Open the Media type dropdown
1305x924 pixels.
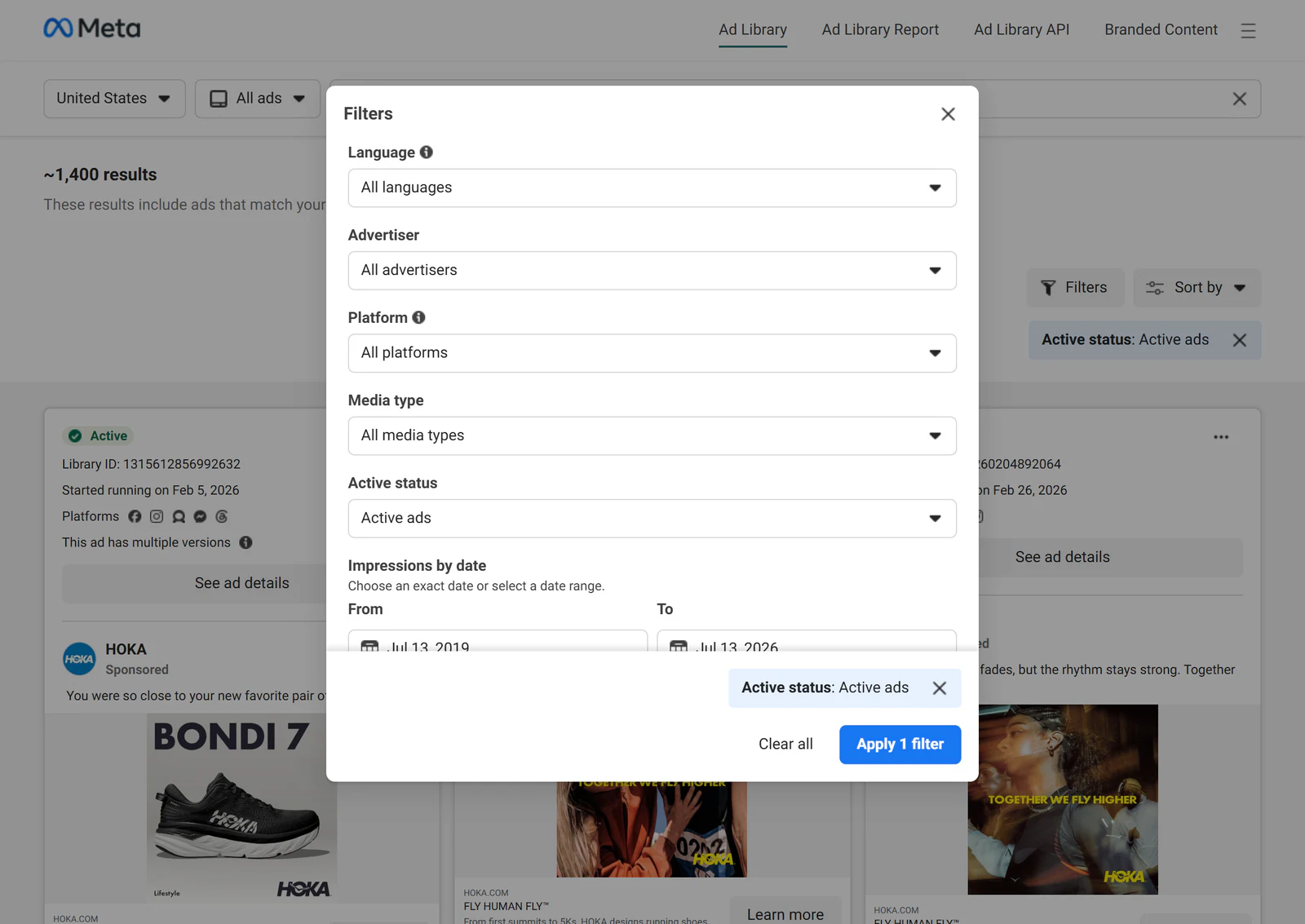(652, 435)
